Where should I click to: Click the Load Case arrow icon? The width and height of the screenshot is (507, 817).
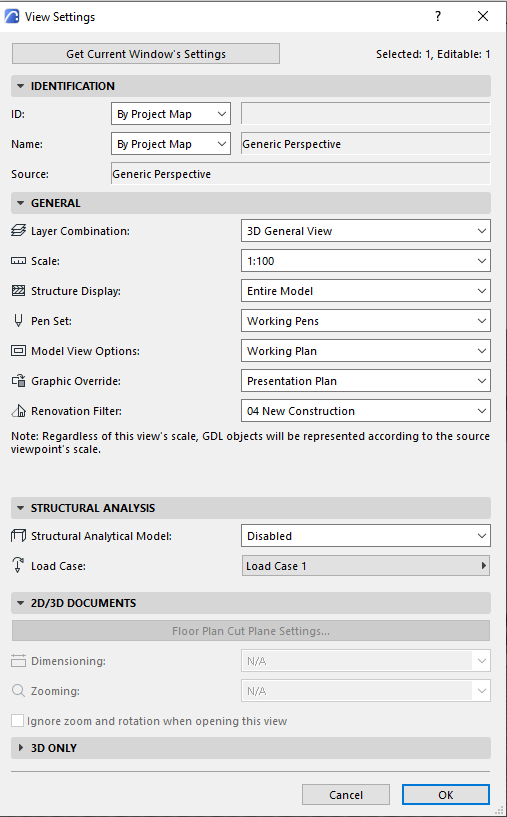pos(18,566)
